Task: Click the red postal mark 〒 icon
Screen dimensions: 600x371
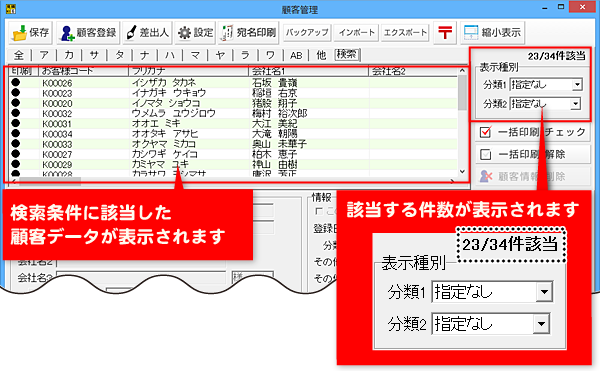Action: pyautogui.click(x=445, y=32)
